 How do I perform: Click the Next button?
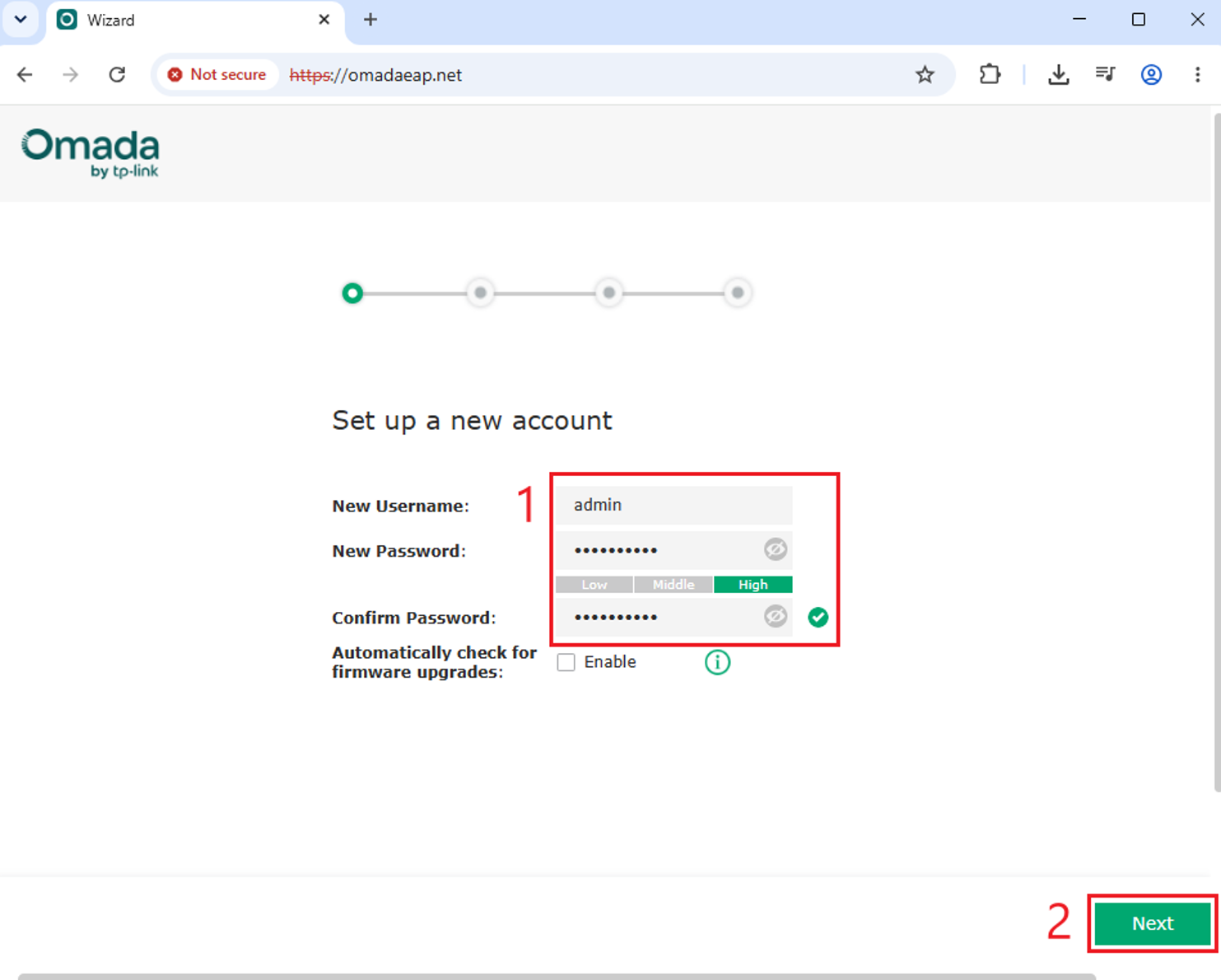coord(1152,923)
